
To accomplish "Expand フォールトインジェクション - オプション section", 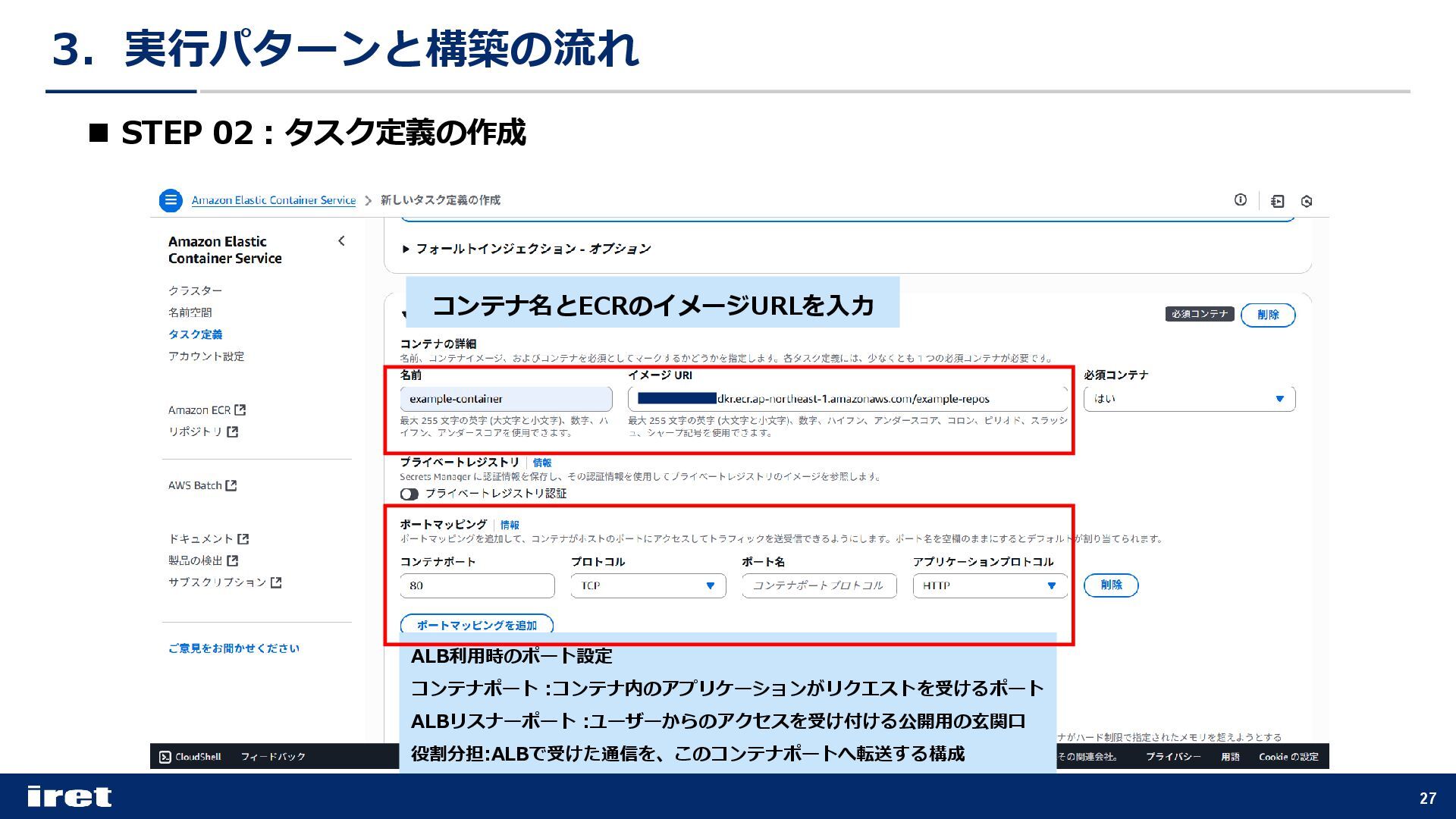I will click(526, 249).
